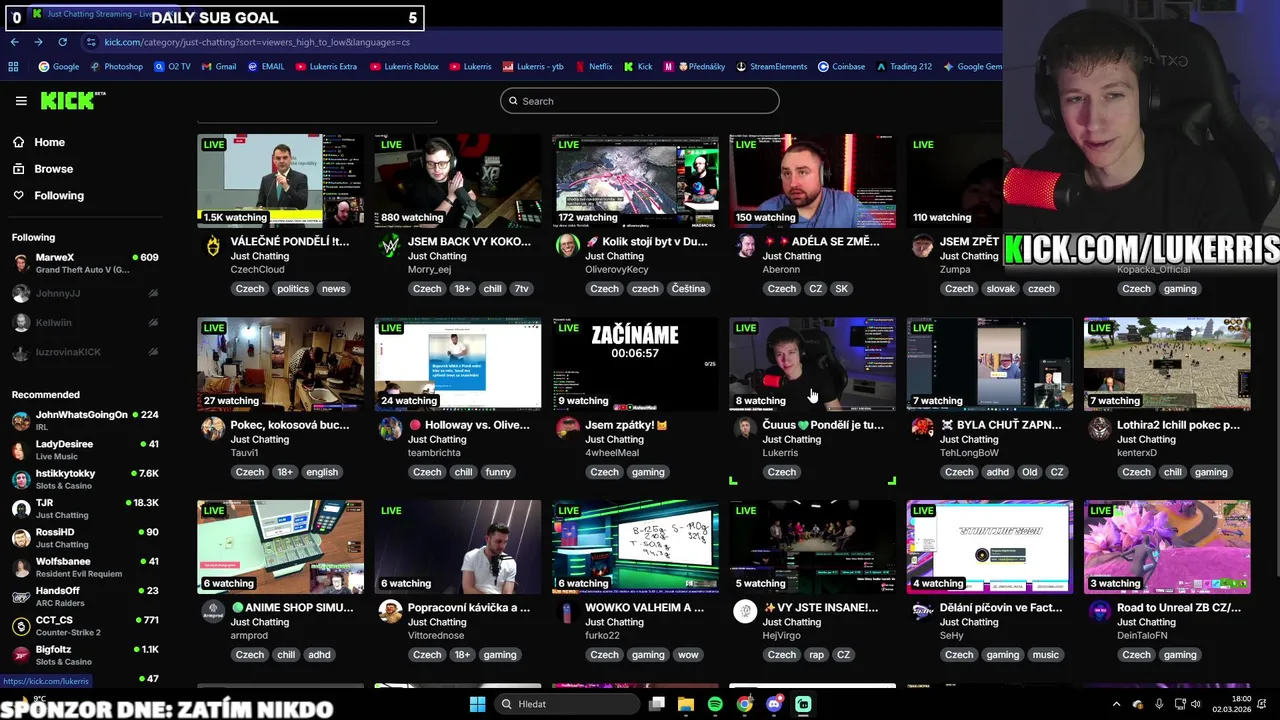The height and width of the screenshot is (720, 1280).
Task: Open the hstikkytokky recommended channel
Action: (x=85, y=479)
